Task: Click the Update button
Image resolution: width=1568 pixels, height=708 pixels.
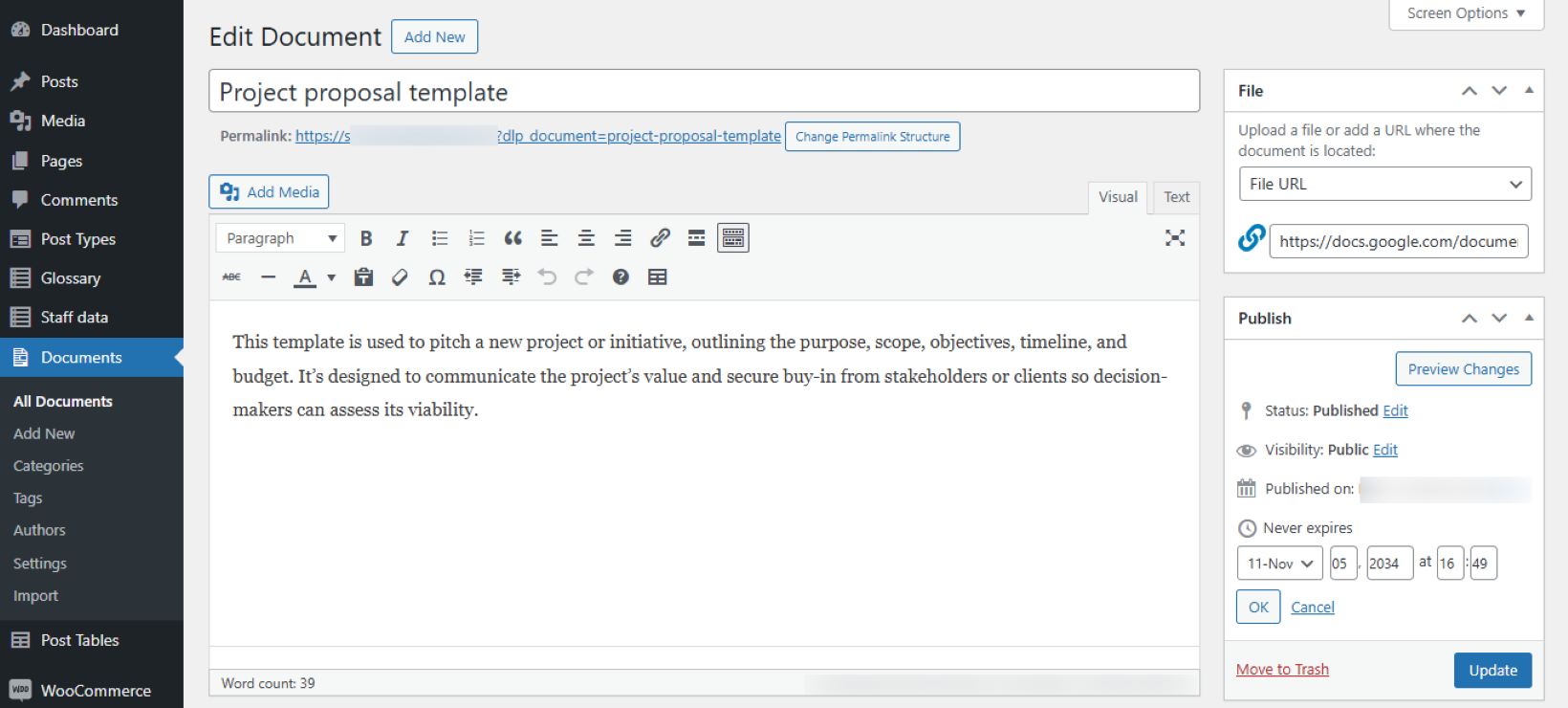Action: [1492, 670]
